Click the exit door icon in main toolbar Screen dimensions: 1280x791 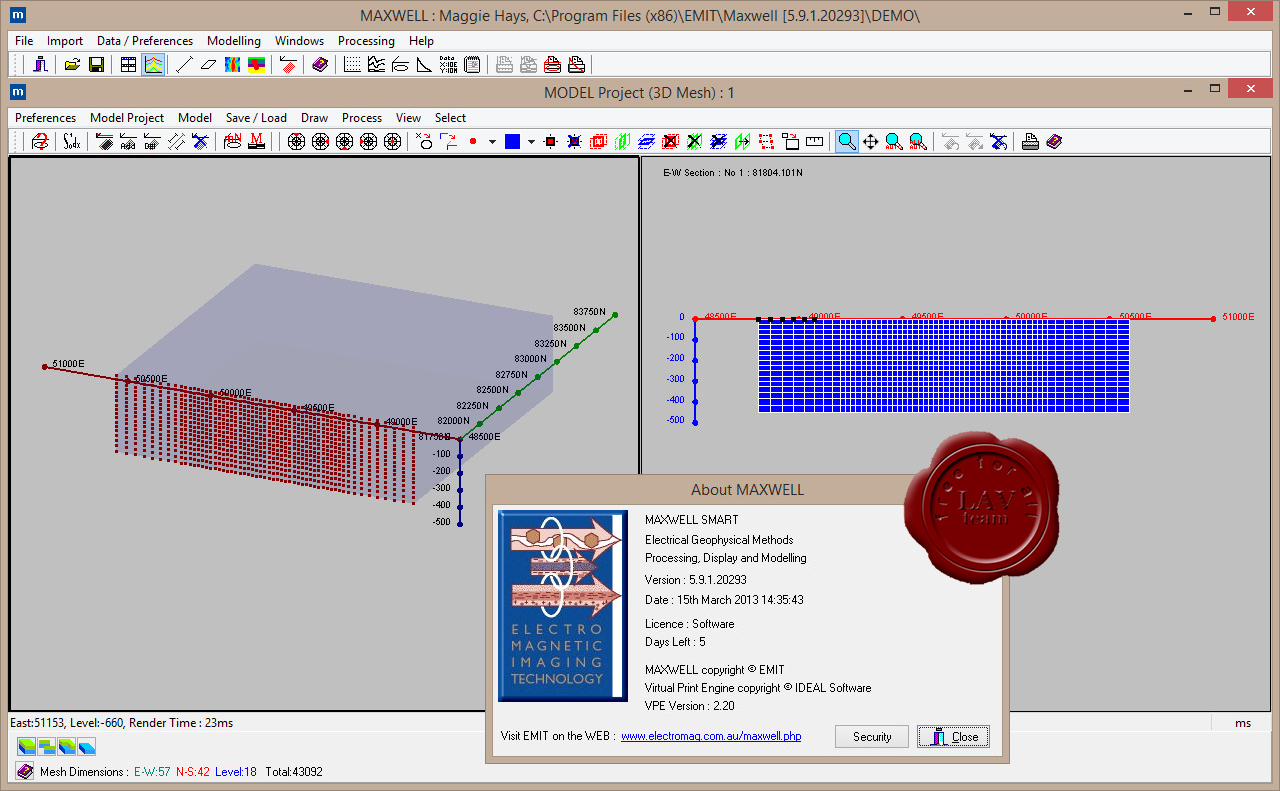40,65
